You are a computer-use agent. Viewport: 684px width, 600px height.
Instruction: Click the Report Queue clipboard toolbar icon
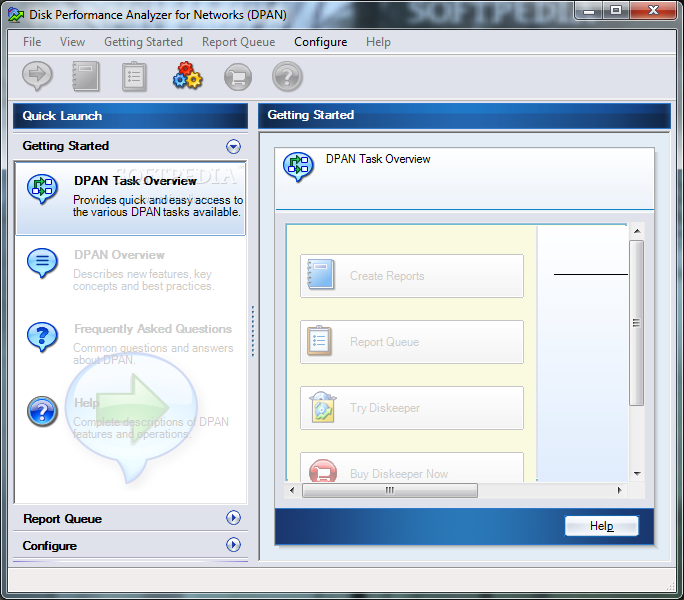click(x=134, y=76)
